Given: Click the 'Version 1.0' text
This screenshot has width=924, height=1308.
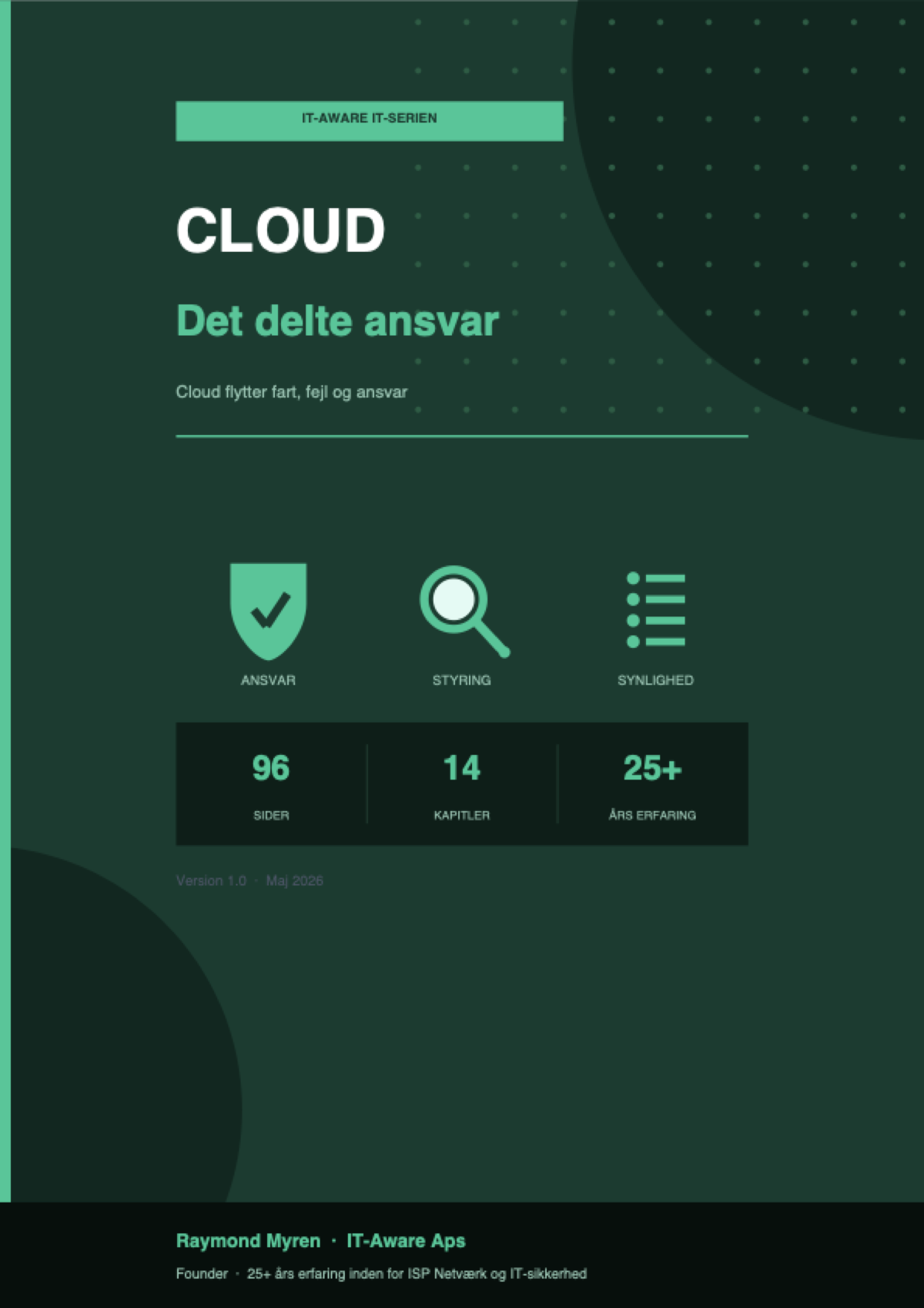Looking at the screenshot, I should pos(211,880).
